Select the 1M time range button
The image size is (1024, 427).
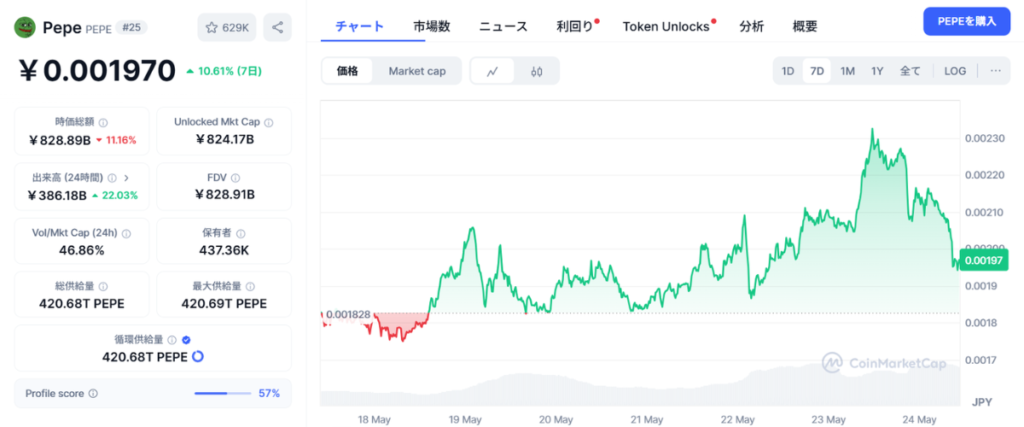point(848,71)
